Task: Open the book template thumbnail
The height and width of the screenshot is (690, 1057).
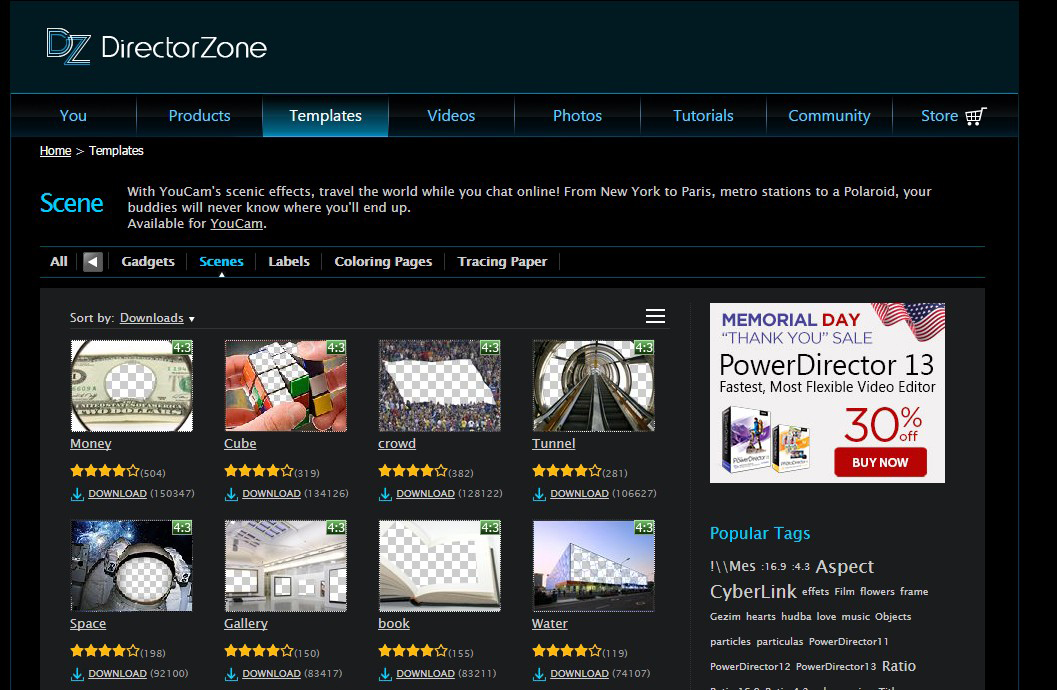Action: tap(440, 565)
